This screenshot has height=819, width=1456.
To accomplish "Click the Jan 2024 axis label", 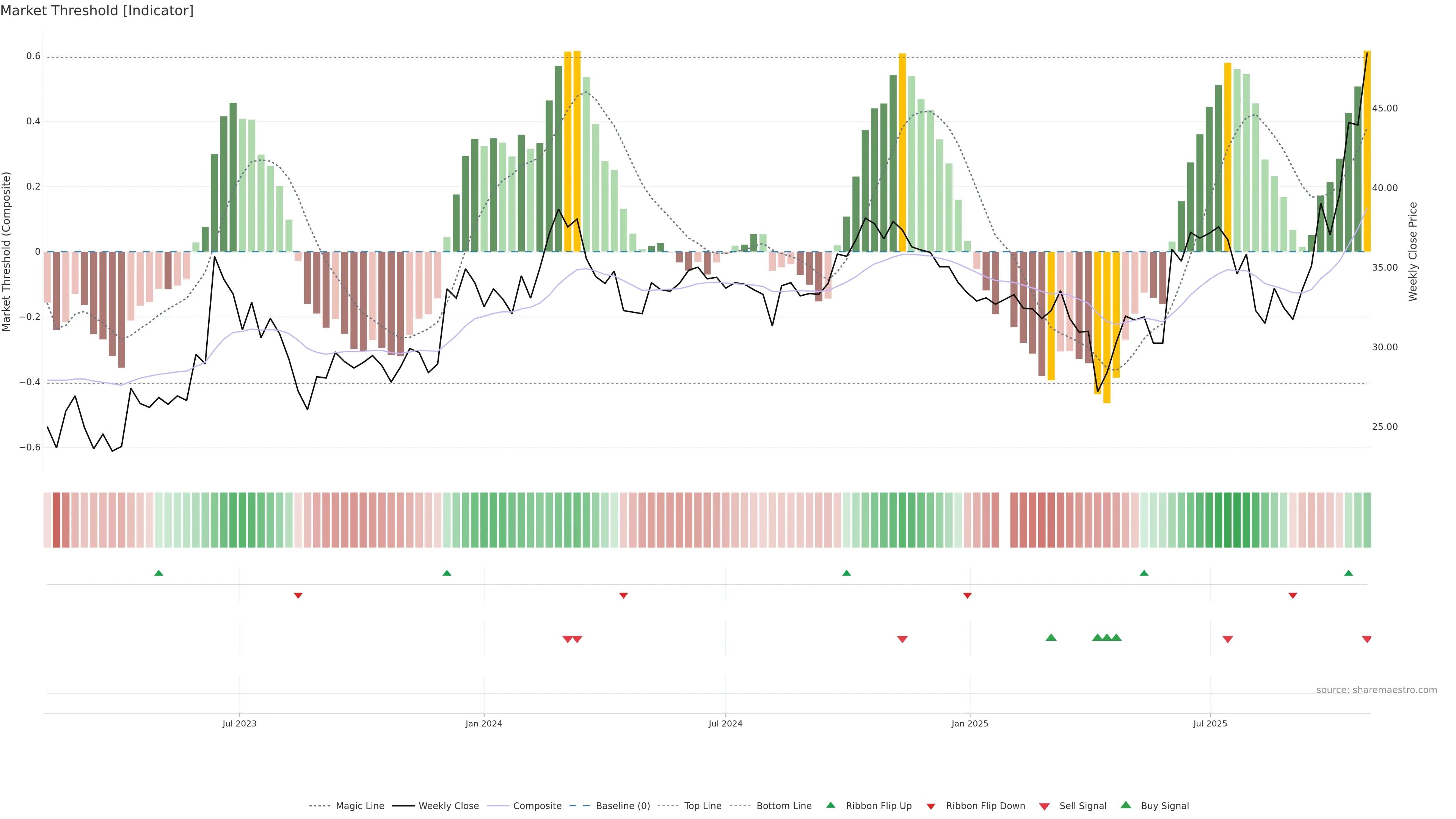I will click(x=484, y=723).
